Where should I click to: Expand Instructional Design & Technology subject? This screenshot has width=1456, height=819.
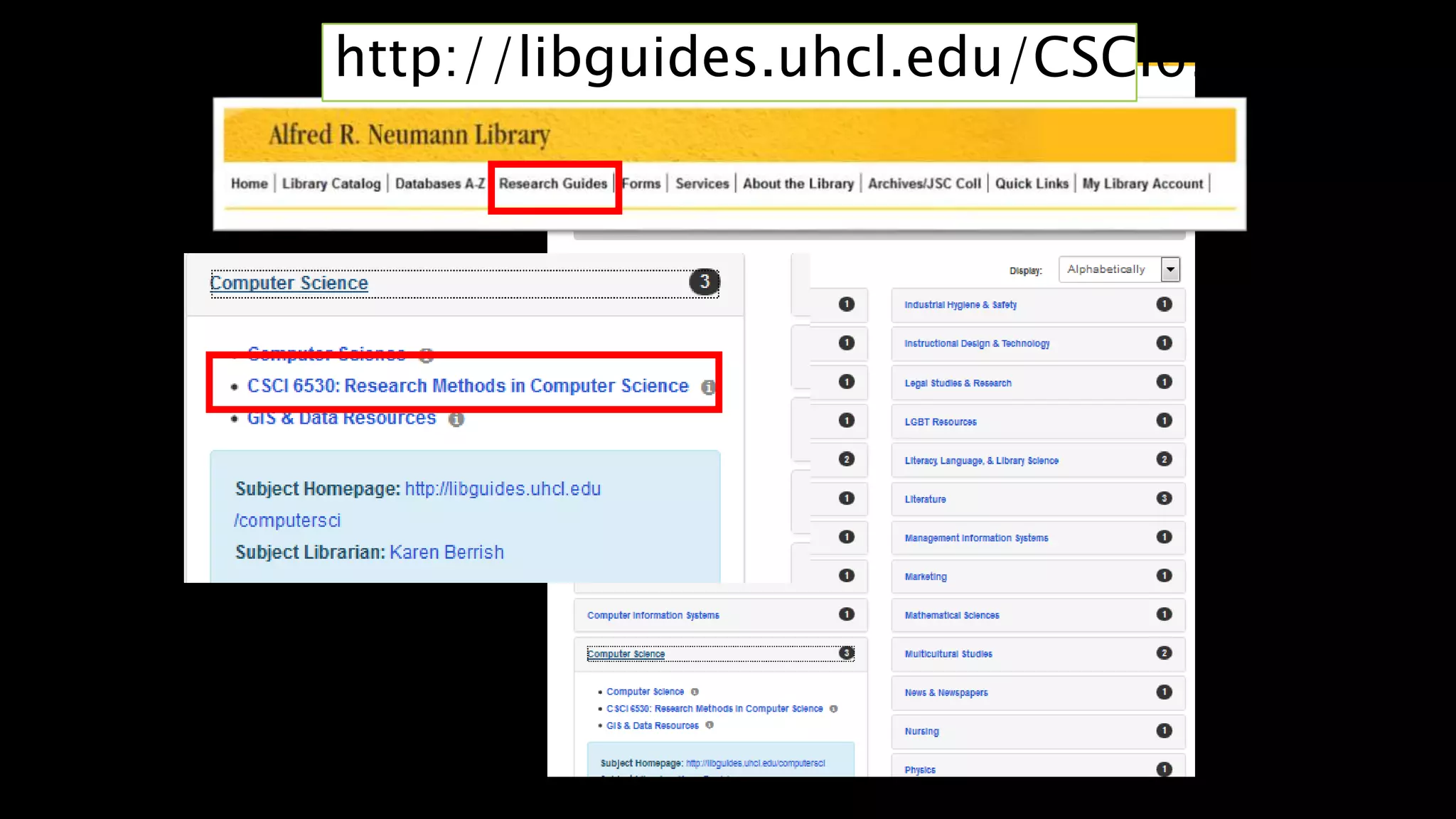(x=1038, y=343)
